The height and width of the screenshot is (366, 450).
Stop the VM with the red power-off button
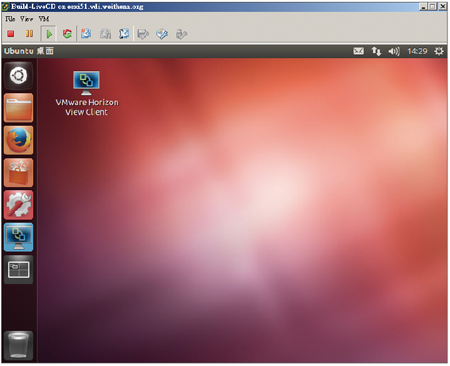click(x=11, y=34)
